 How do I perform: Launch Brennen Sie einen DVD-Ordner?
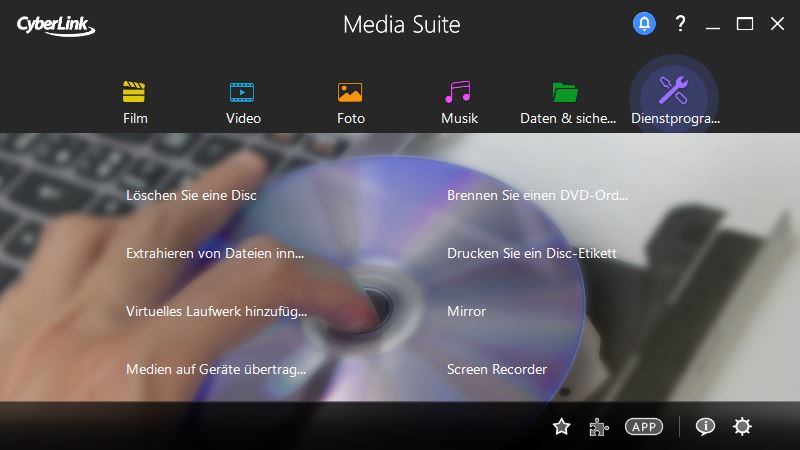click(538, 195)
